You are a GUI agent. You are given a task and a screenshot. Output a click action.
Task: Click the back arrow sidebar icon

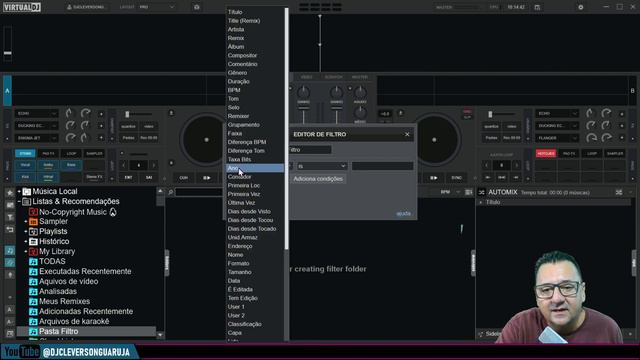(x=10, y=229)
